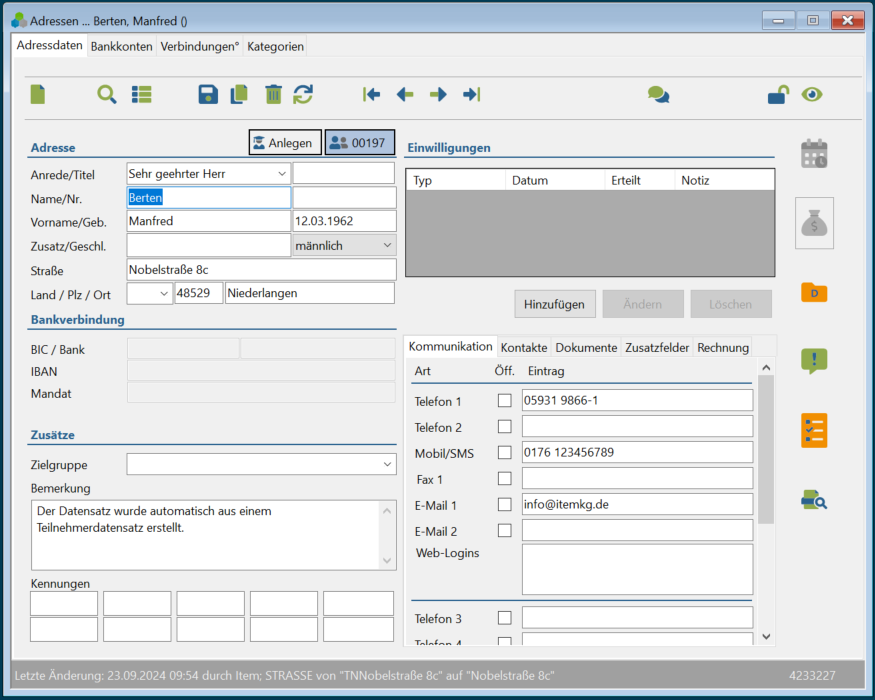
Task: Click the Mobil/SMS field 0176 123456789
Action: pyautogui.click(x=637, y=452)
